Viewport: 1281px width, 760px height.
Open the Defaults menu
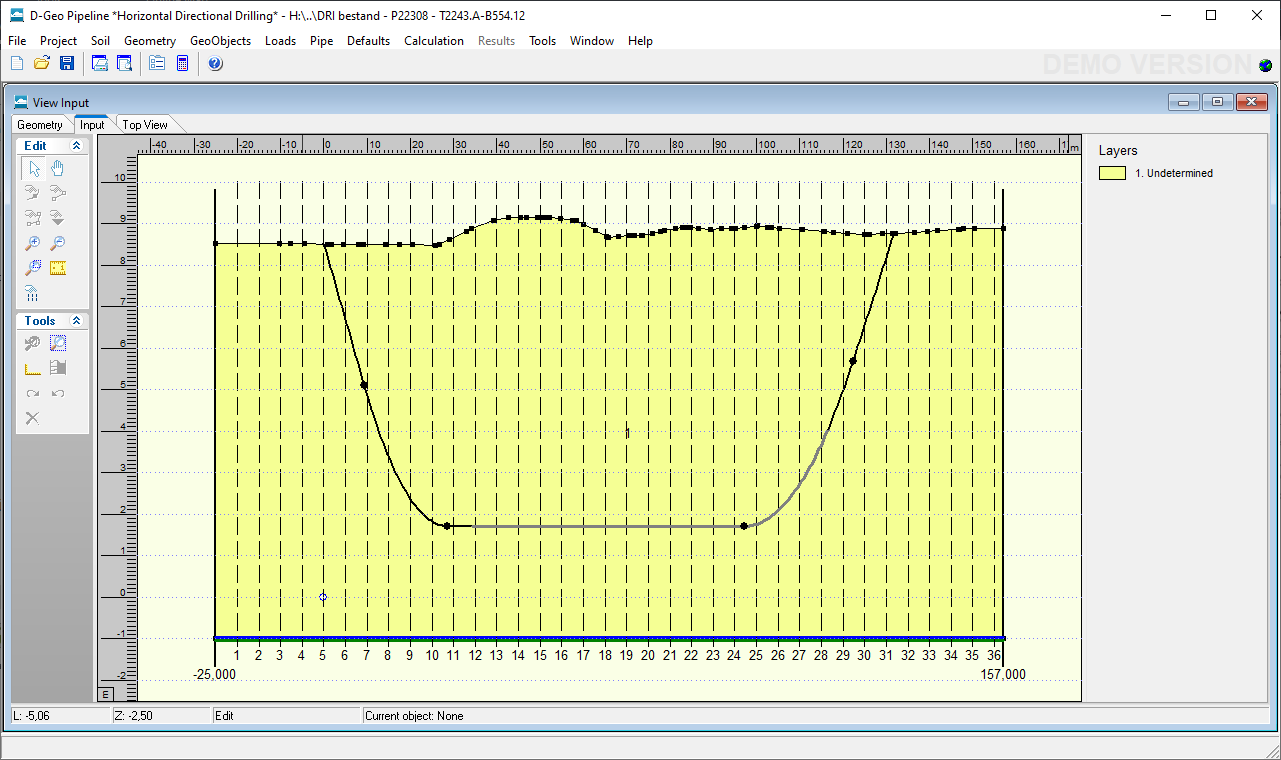tap(369, 41)
